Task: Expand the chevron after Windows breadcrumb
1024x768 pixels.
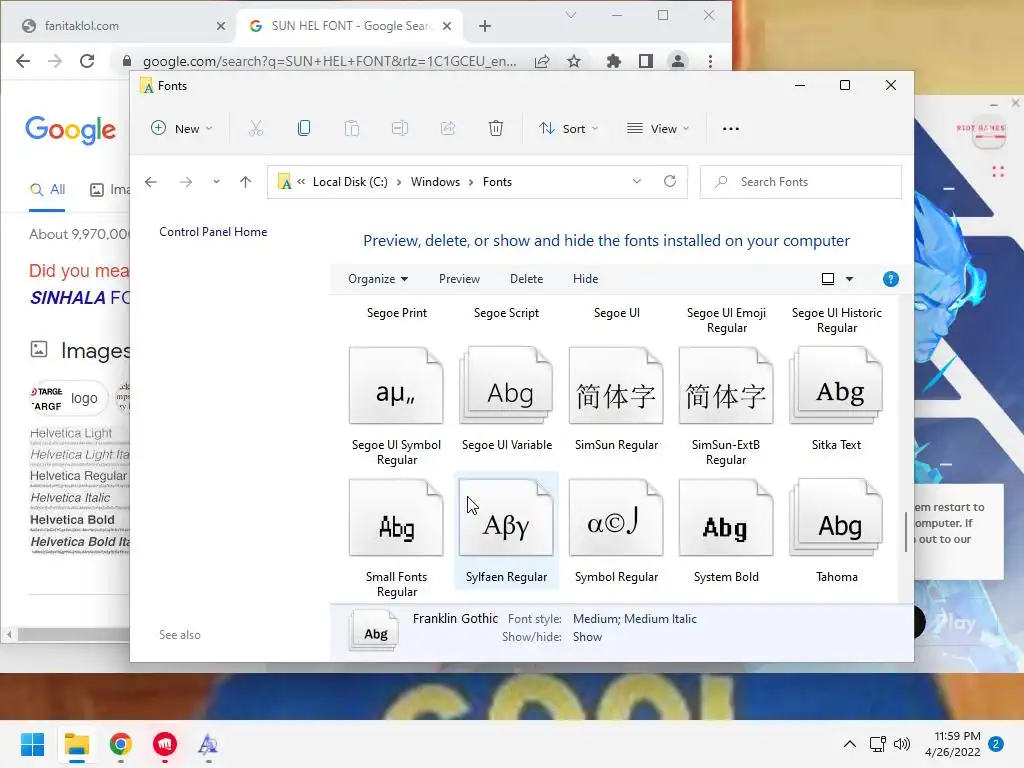Action: point(471,182)
